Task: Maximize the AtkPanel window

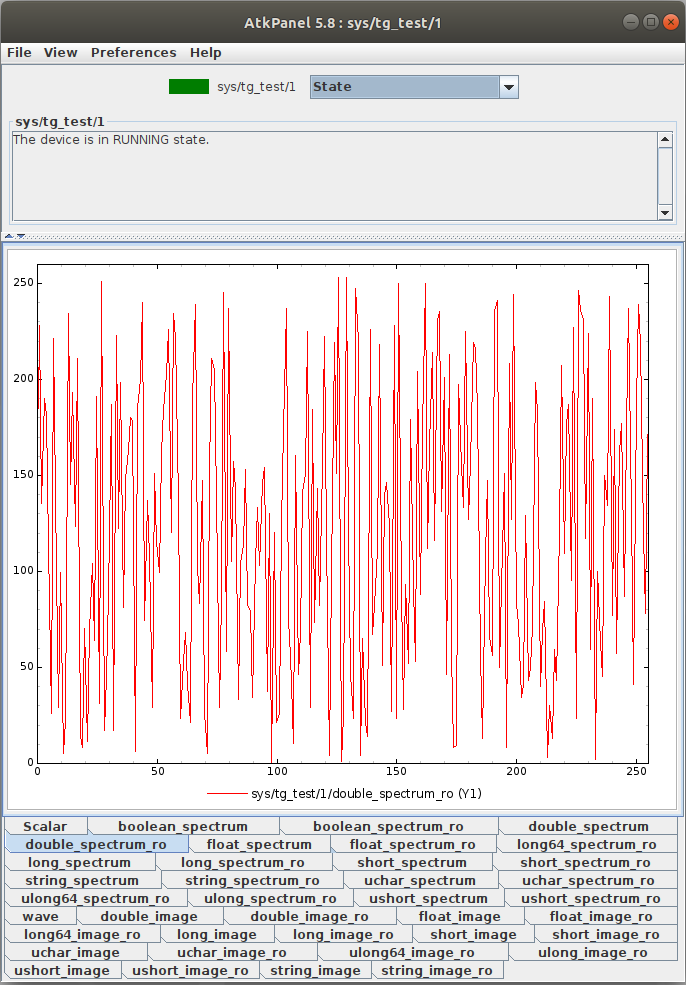Action: coord(651,22)
